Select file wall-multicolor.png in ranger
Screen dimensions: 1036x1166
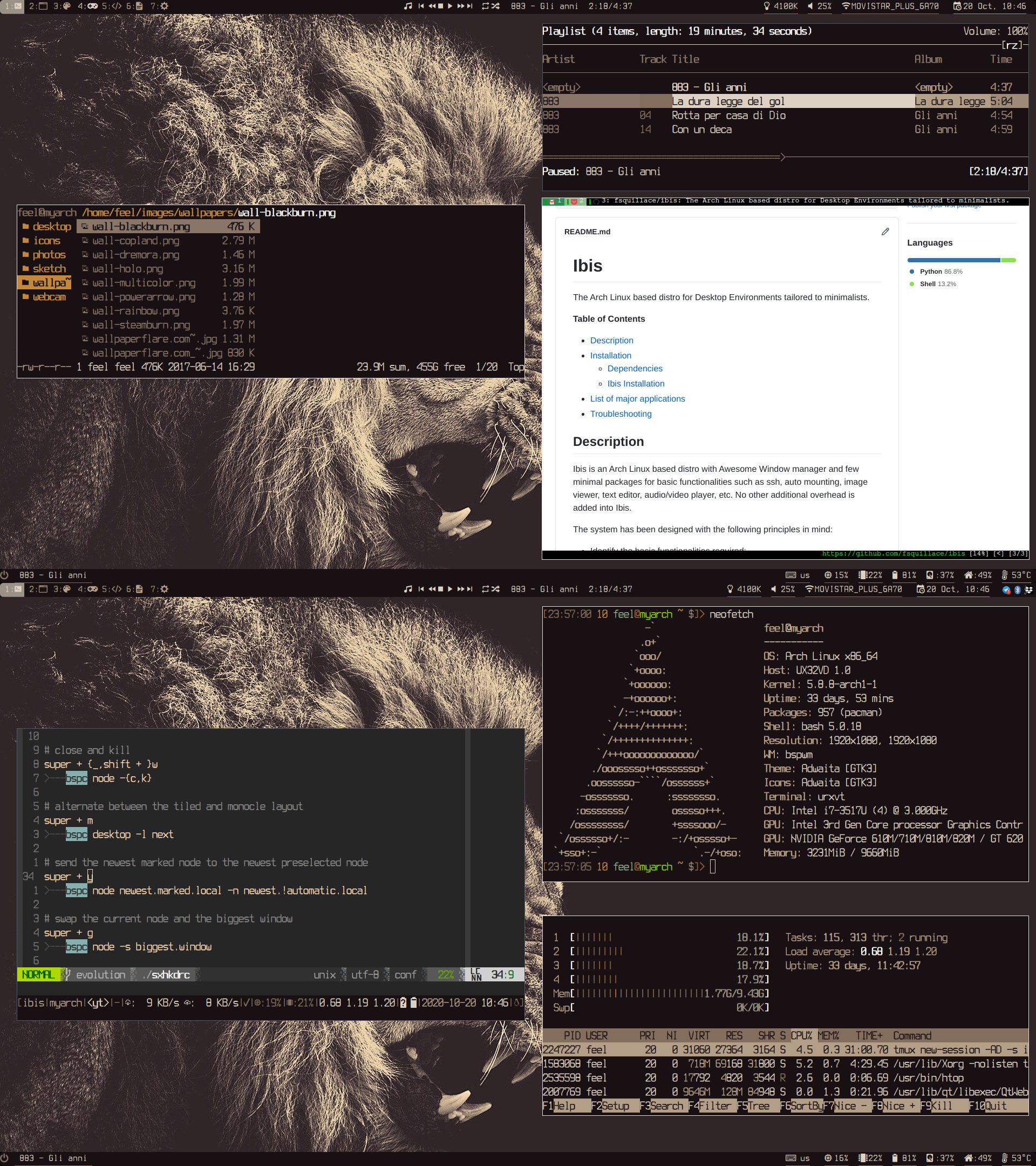[x=168, y=283]
